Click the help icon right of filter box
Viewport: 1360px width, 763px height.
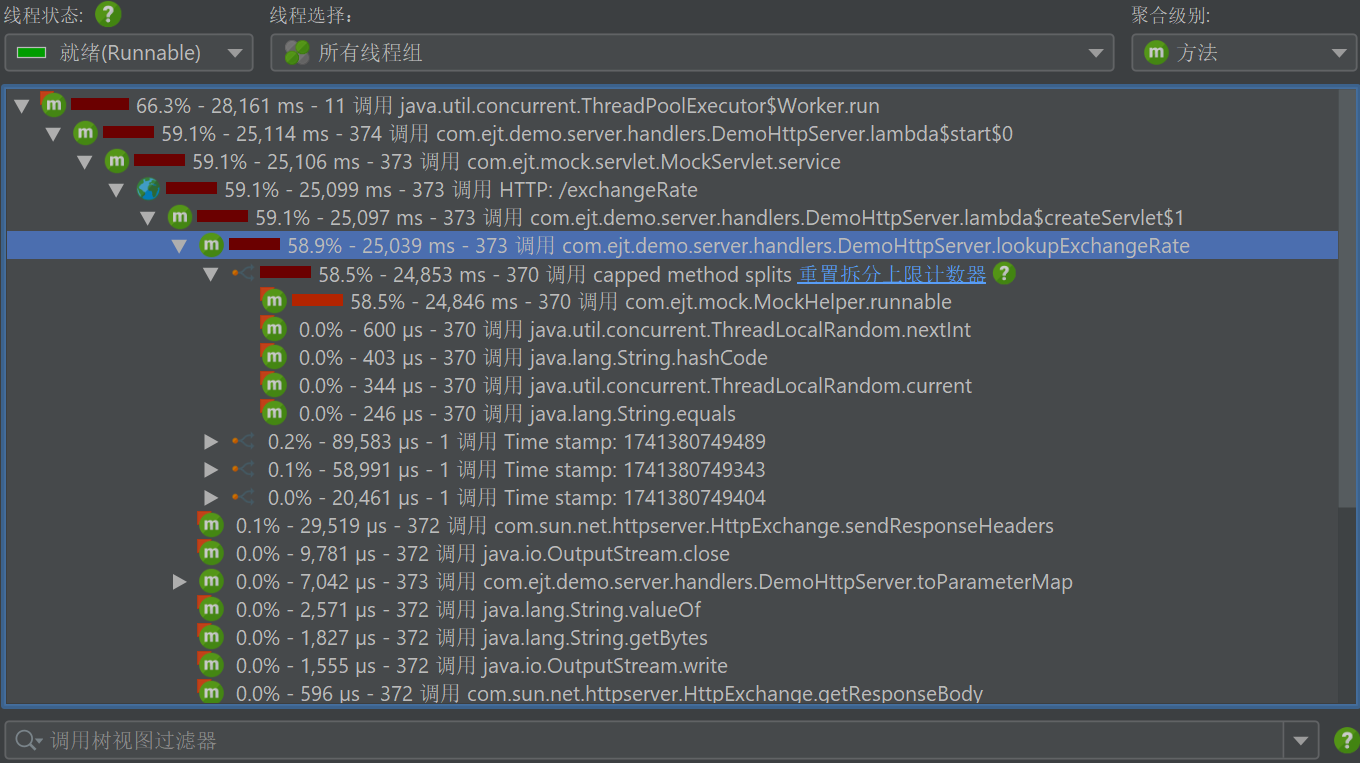pos(1346,741)
